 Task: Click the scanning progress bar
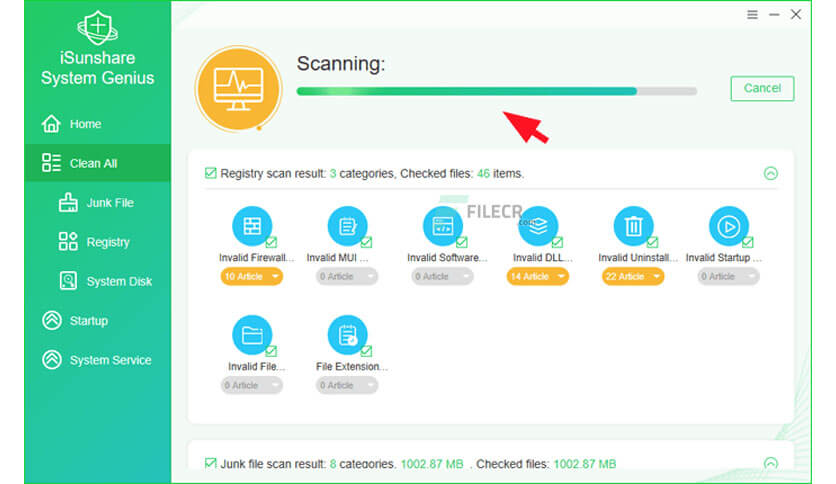tap(497, 91)
